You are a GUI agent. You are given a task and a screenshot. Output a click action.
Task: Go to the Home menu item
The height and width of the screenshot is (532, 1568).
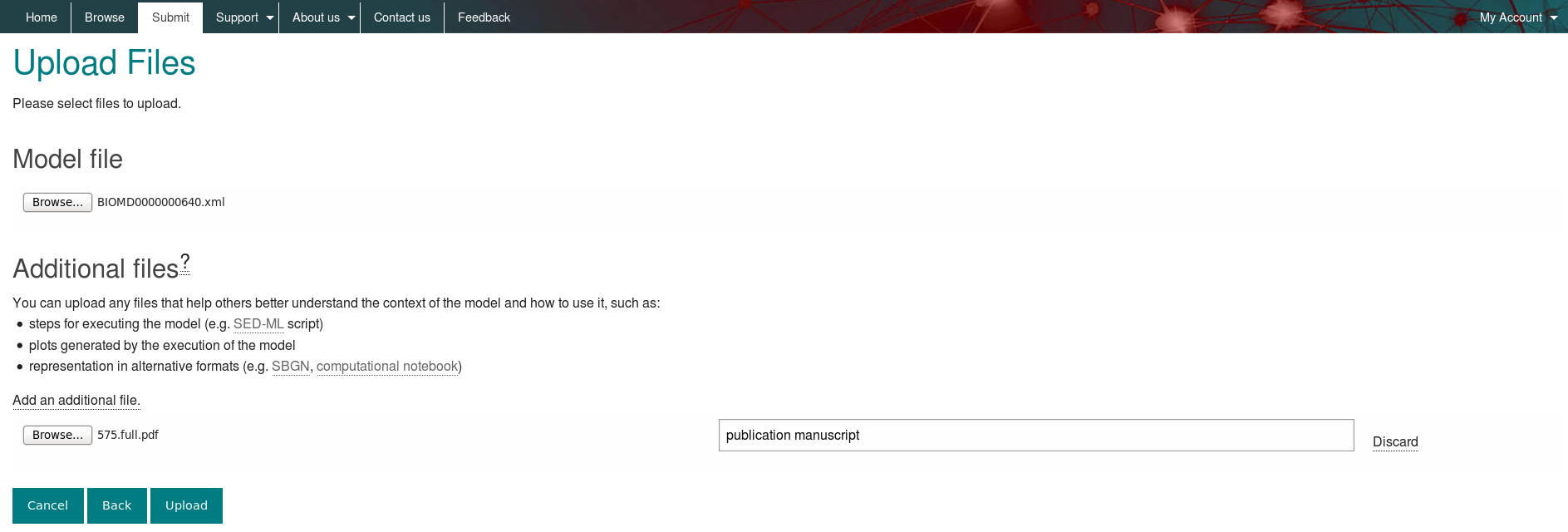42,17
